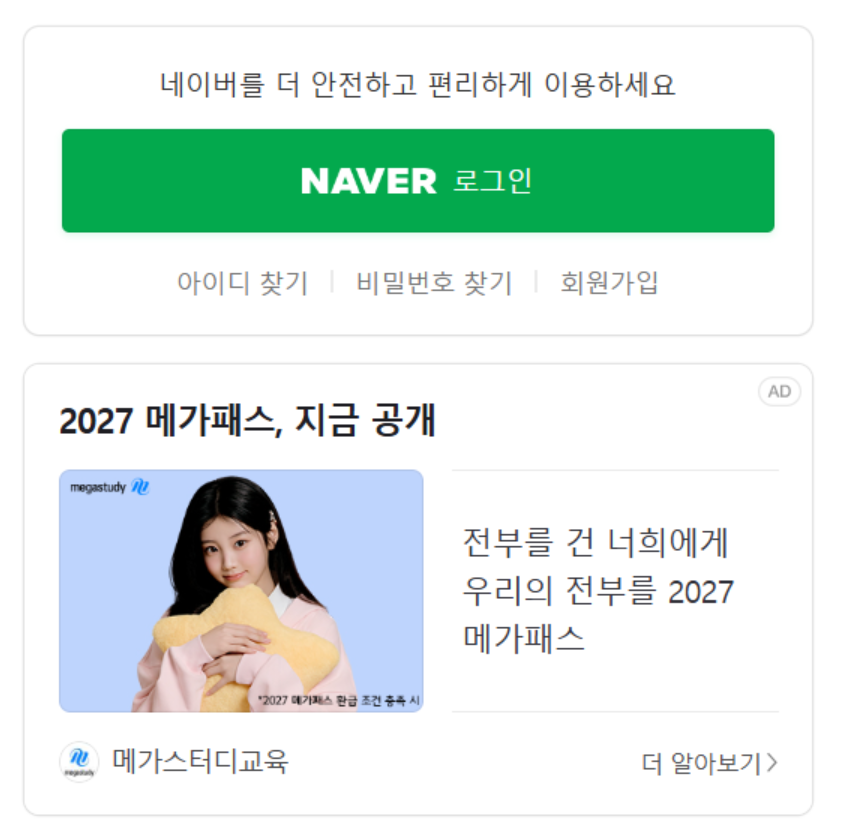The width and height of the screenshot is (859, 834).
Task: Click fine print 환급 조건 충족 시 in image
Action: 377,700
